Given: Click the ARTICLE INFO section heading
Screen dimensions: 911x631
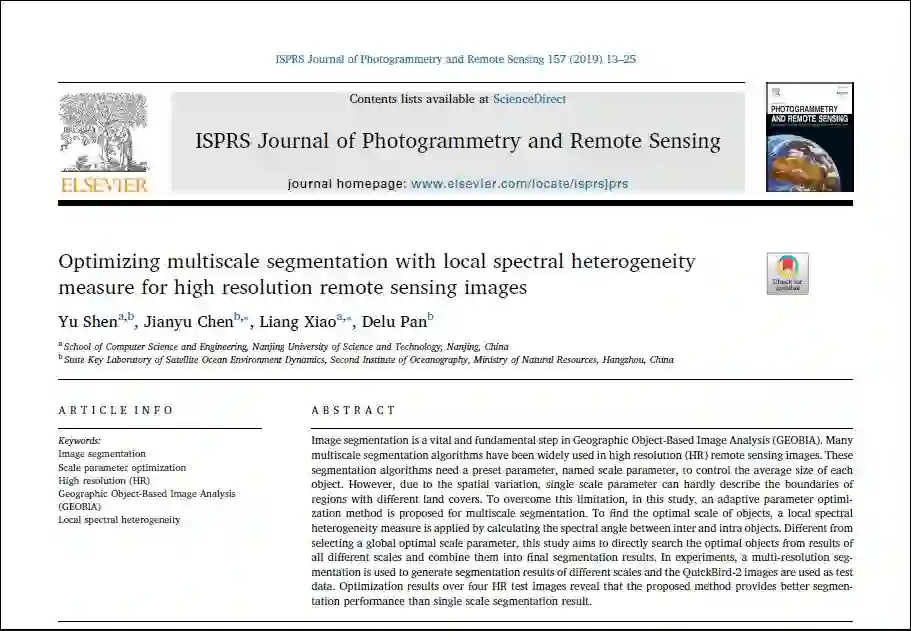Looking at the screenshot, I should click(x=116, y=410).
